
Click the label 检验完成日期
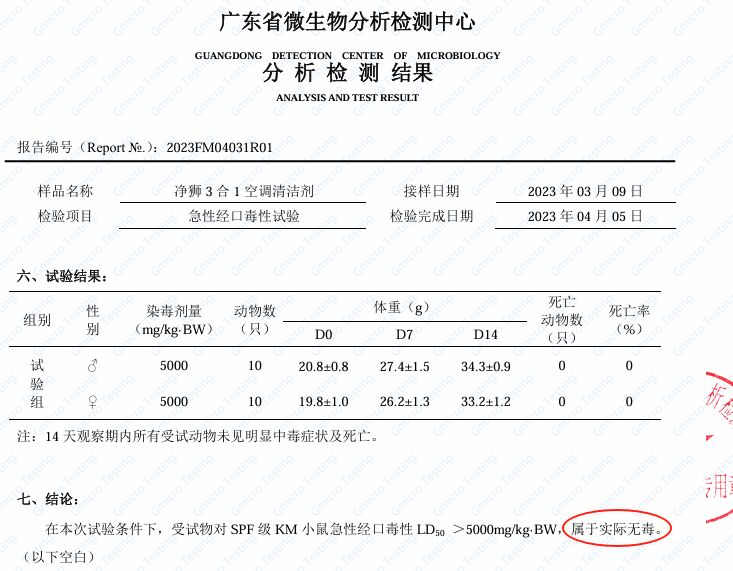[431, 216]
